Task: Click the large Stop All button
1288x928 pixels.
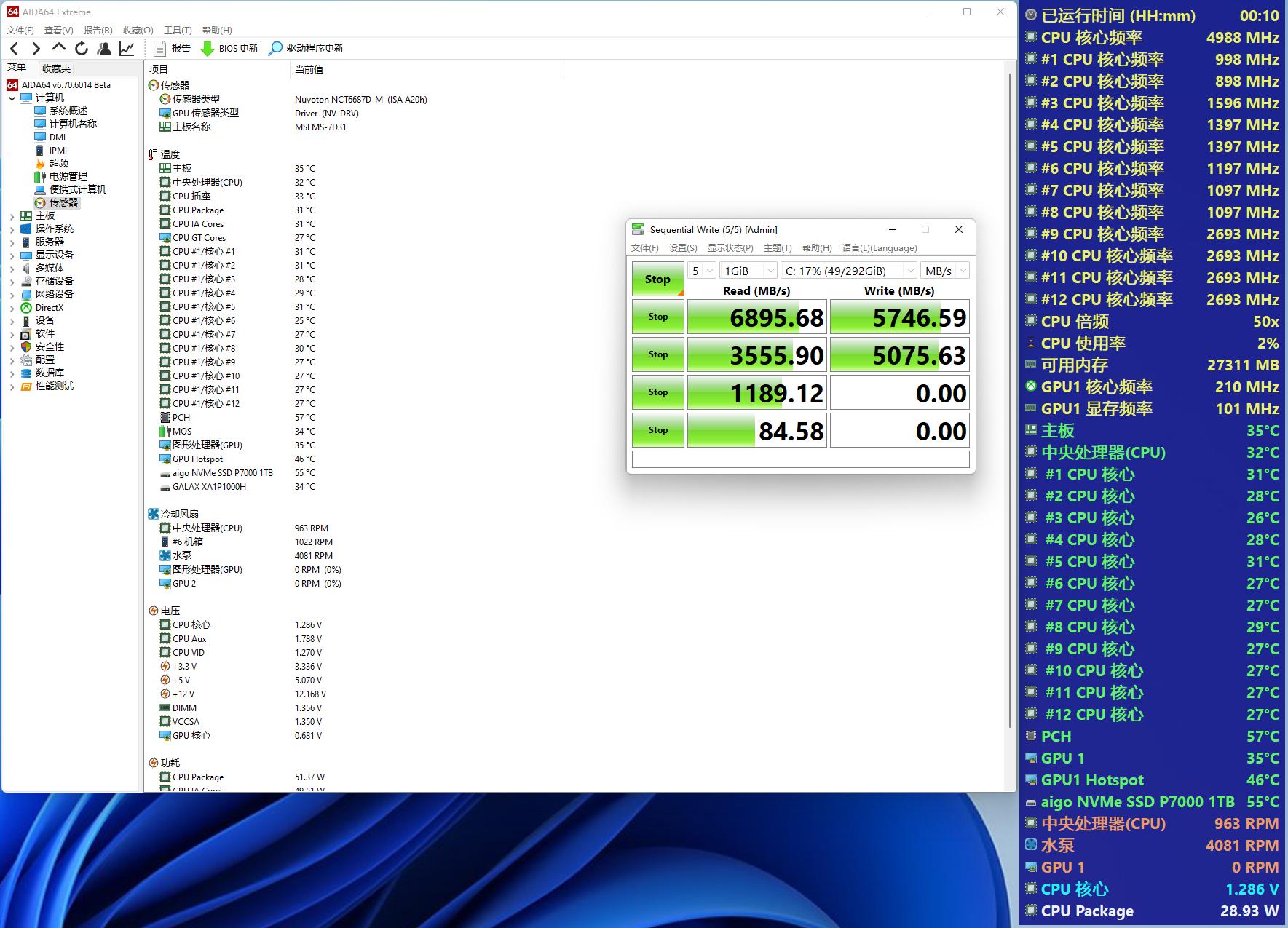Action: [657, 279]
